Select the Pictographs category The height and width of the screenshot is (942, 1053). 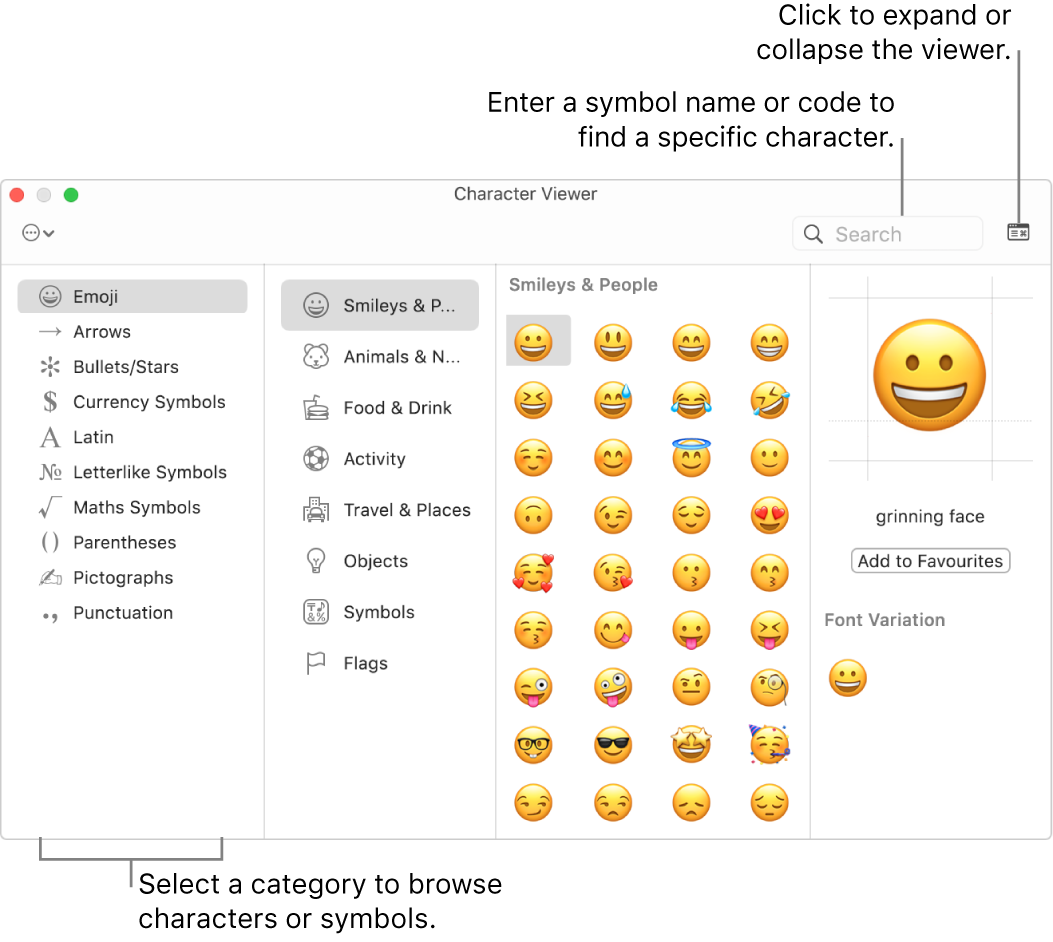[124, 577]
